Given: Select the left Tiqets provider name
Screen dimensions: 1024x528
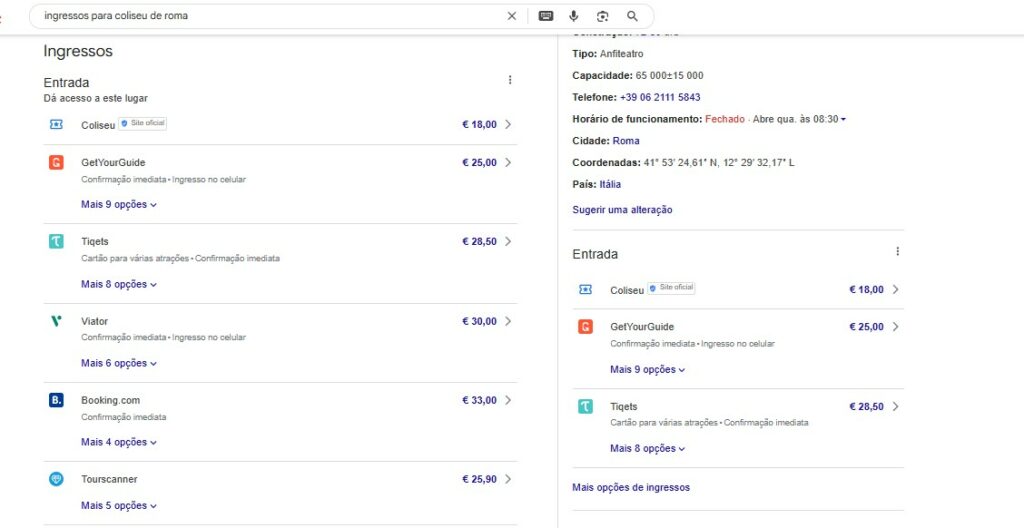Looking at the screenshot, I should (x=95, y=242).
